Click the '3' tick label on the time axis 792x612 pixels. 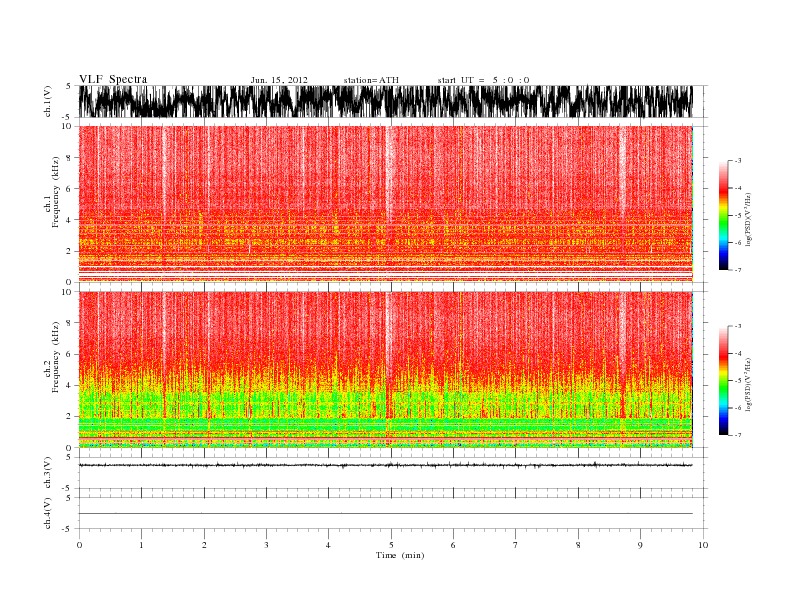click(266, 545)
